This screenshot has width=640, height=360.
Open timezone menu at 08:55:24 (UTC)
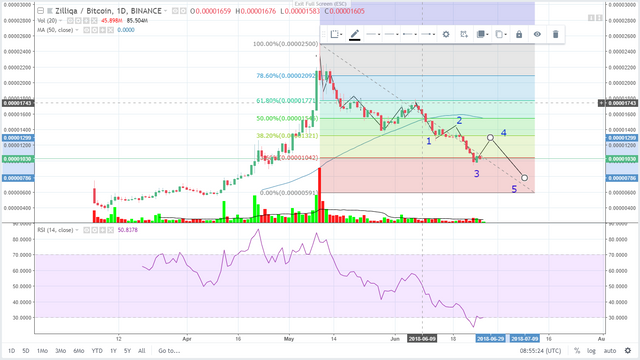point(540,351)
